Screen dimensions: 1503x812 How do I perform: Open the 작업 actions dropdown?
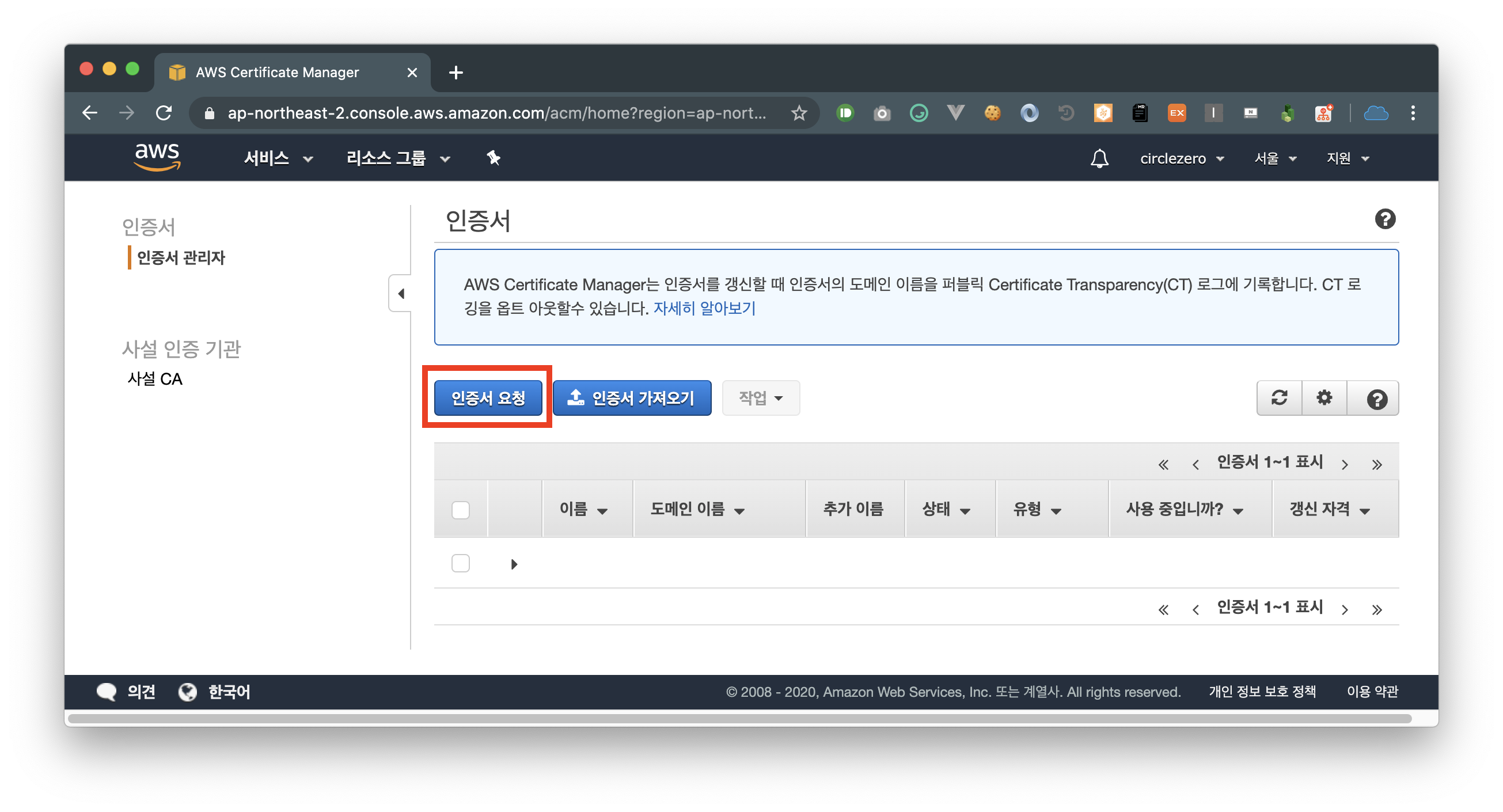coord(760,399)
